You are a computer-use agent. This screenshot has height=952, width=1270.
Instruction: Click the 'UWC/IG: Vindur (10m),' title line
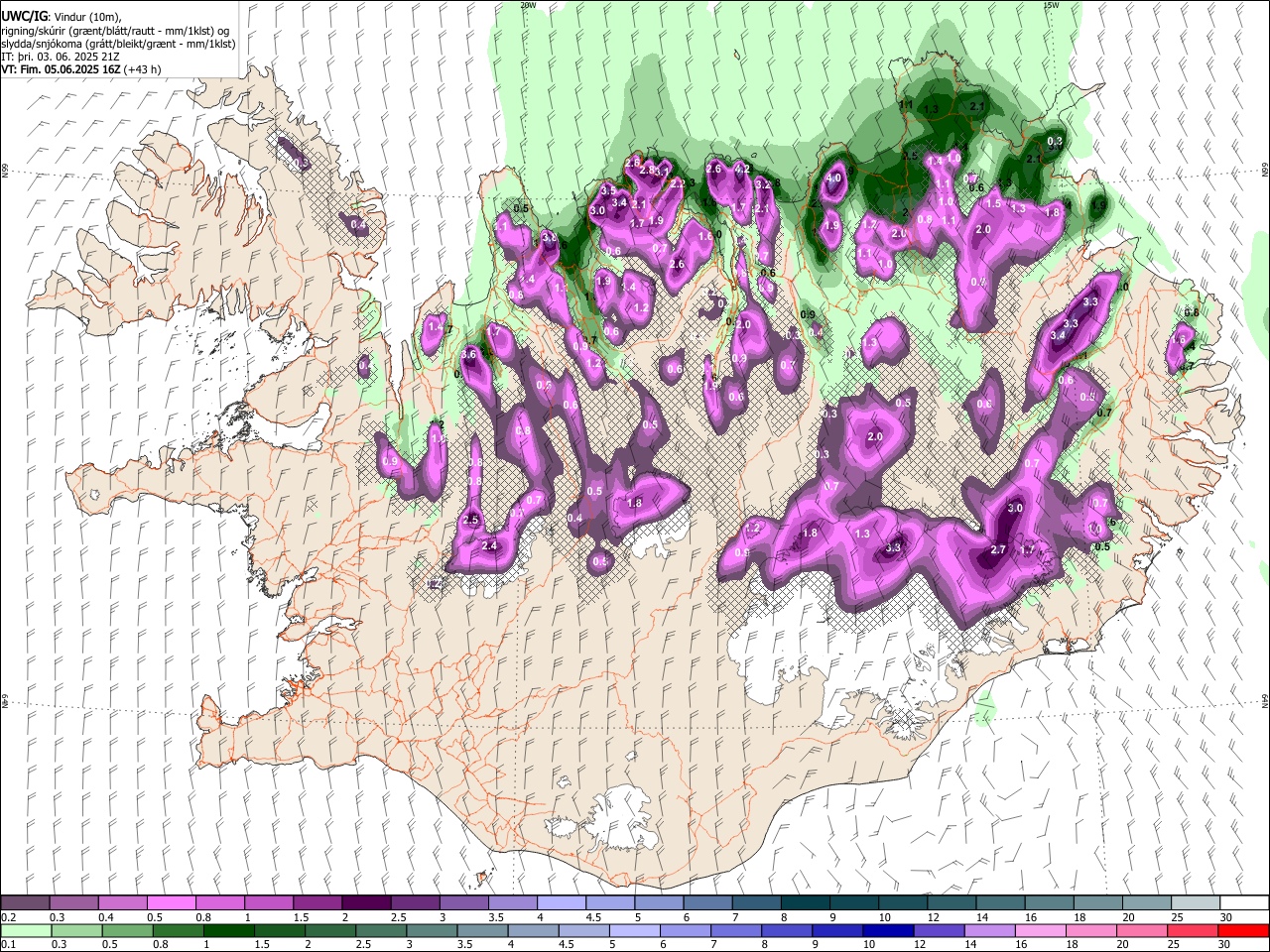[x=62, y=17]
